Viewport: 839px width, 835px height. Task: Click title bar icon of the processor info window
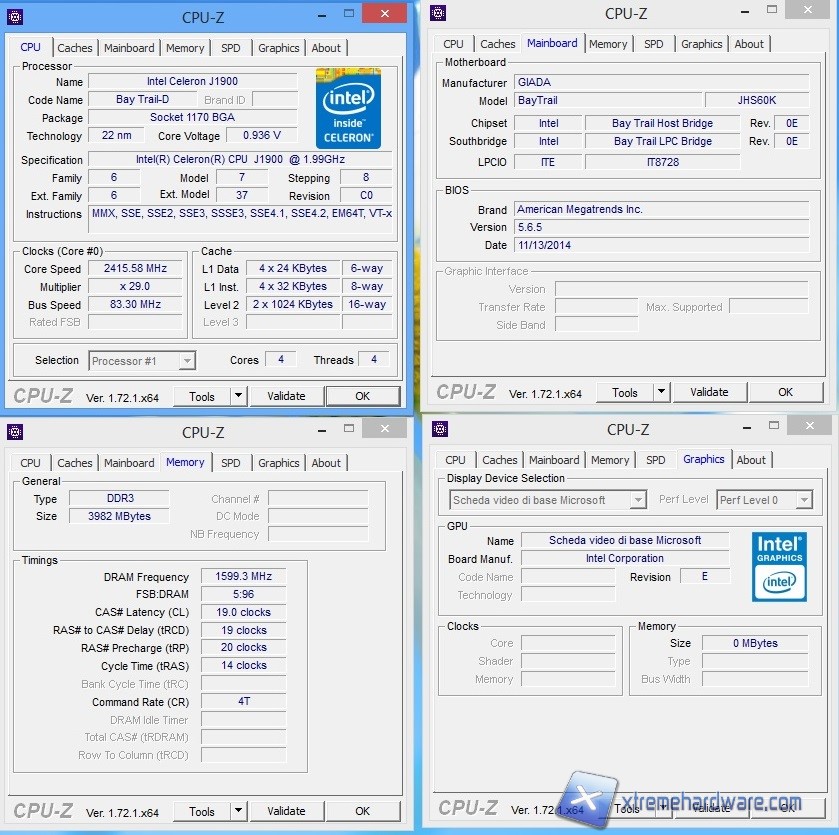pyautogui.click(x=14, y=17)
